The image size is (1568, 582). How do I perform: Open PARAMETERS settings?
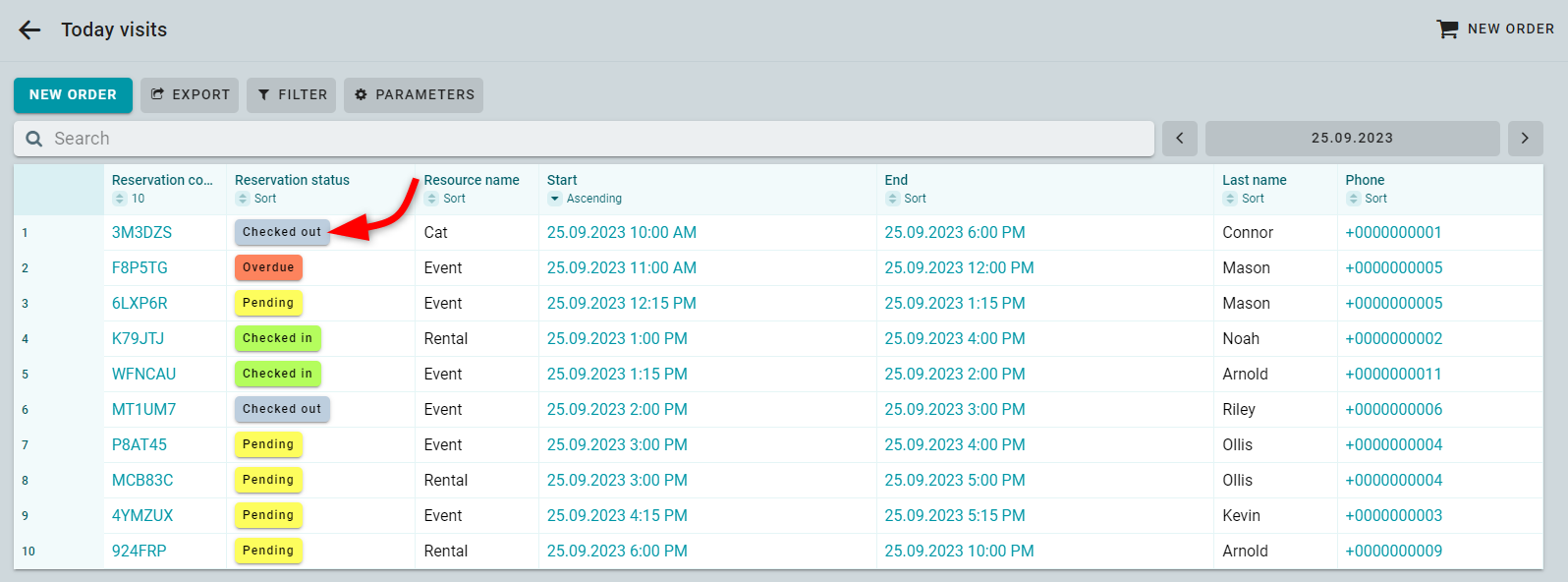click(414, 95)
